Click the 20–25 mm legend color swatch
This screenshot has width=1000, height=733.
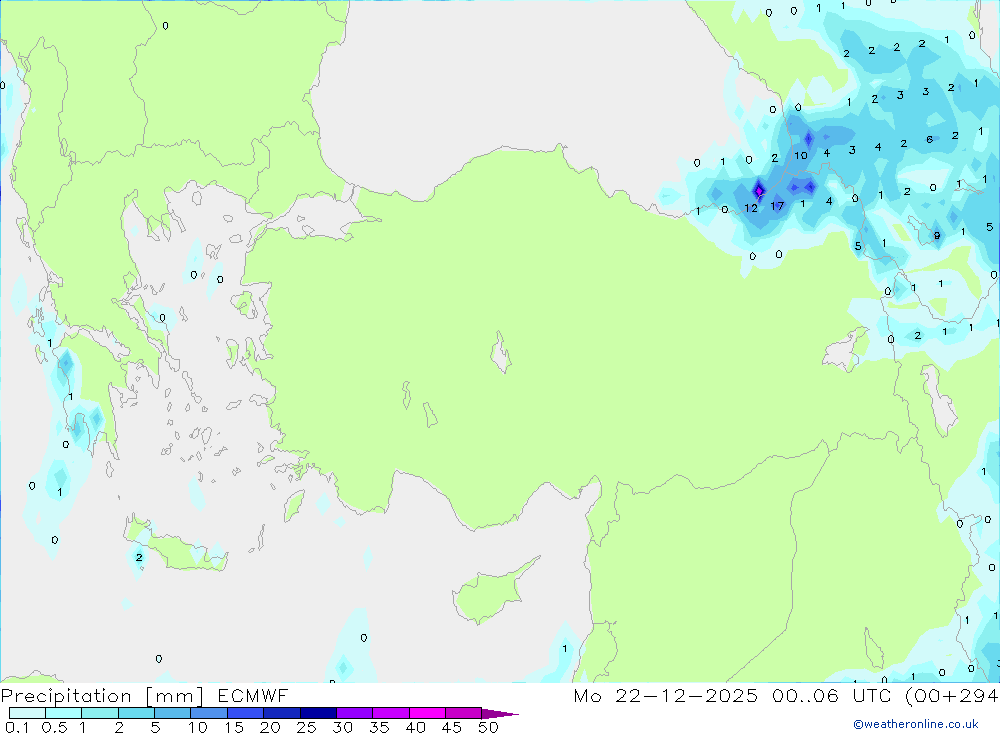point(282,713)
